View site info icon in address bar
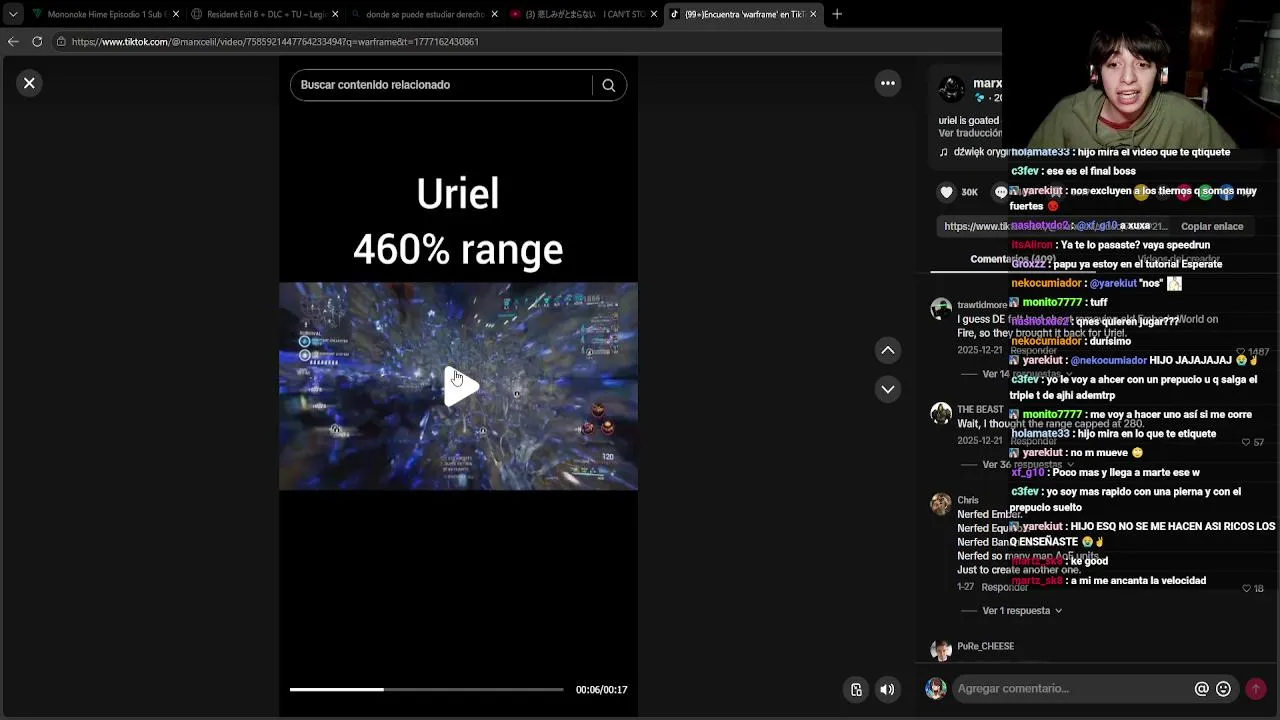Image resolution: width=1280 pixels, height=720 pixels. point(61,42)
